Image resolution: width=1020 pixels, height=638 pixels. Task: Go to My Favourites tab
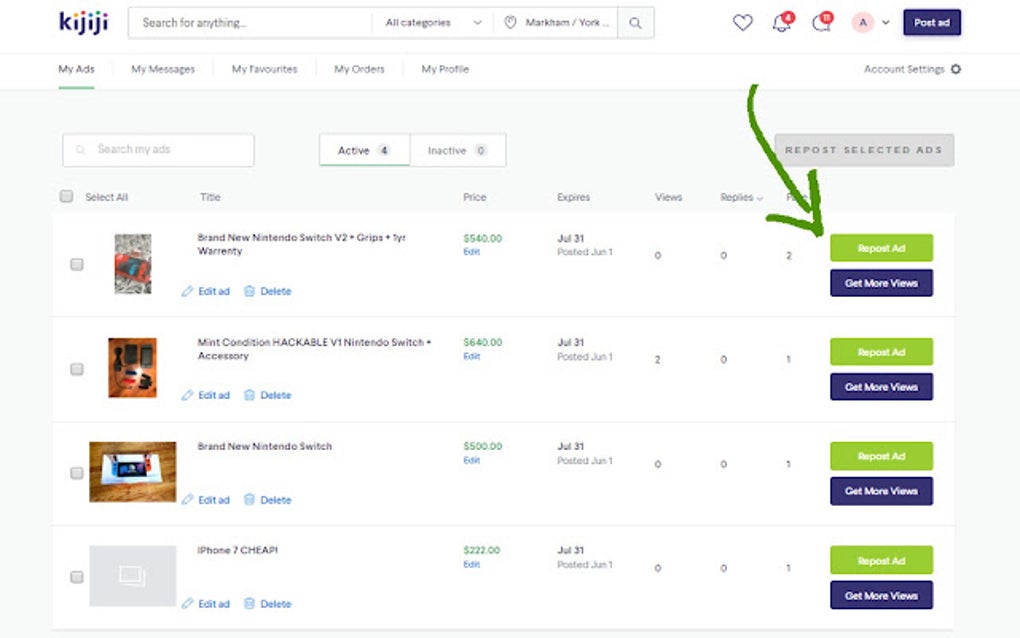[x=264, y=69]
